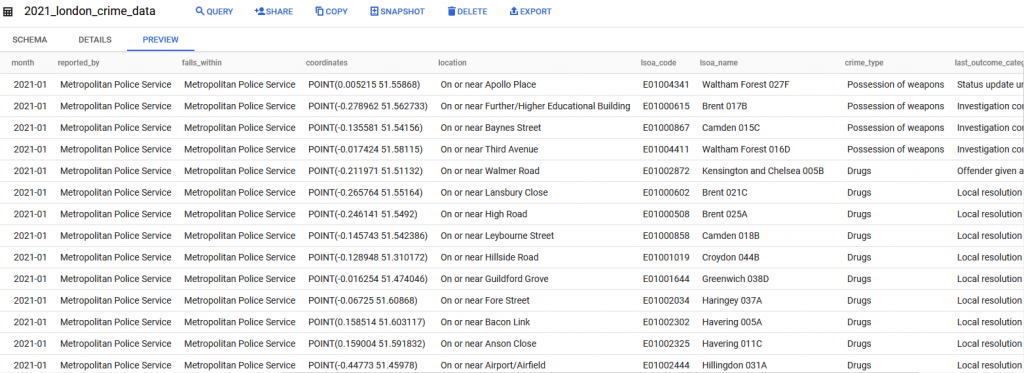1024x373 pixels.
Task: Select the Airport/Airfield location cell
Action: (493, 365)
